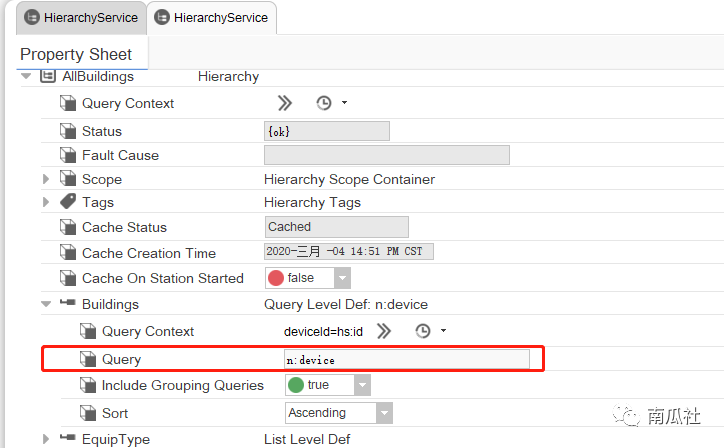Toggle the red false indicator for Cache On Station Started

[x=276, y=278]
